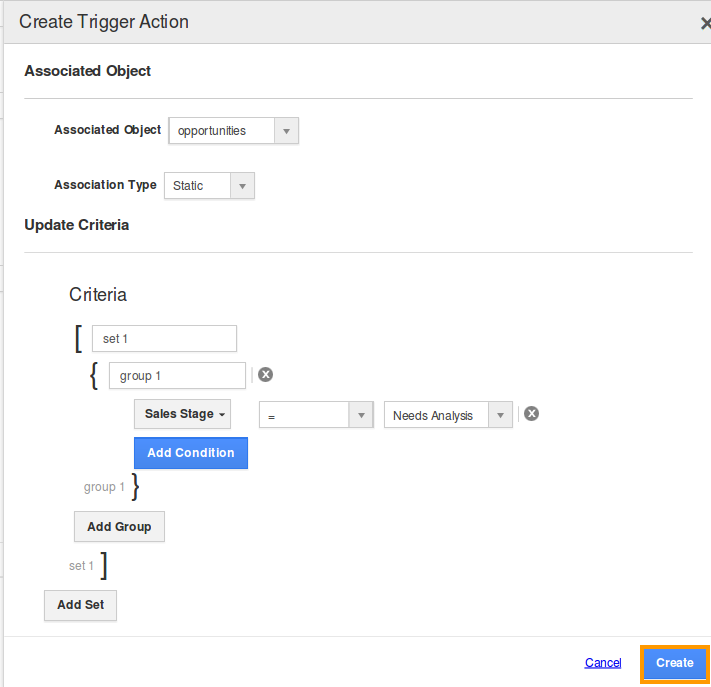711x687 pixels.
Task: Delete the Sales Stage condition row
Action: pos(531,414)
